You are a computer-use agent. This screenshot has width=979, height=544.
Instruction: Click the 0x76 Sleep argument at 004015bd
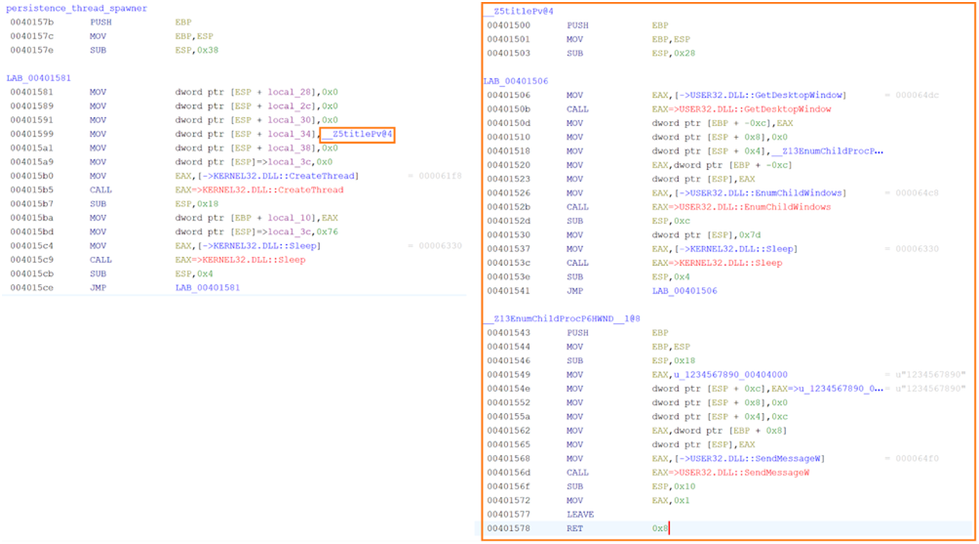(327, 232)
